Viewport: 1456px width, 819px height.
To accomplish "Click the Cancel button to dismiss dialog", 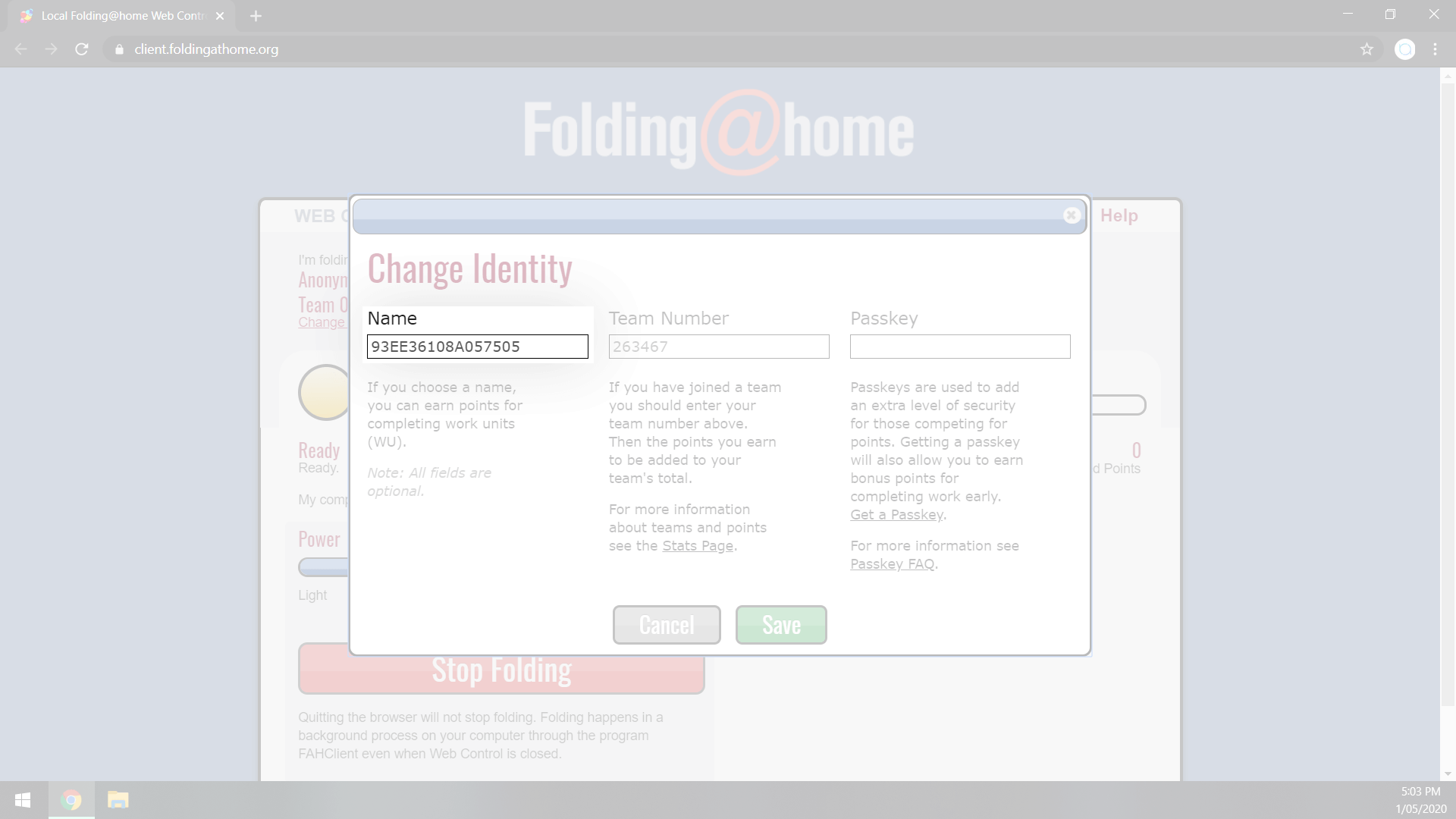I will click(x=666, y=624).
